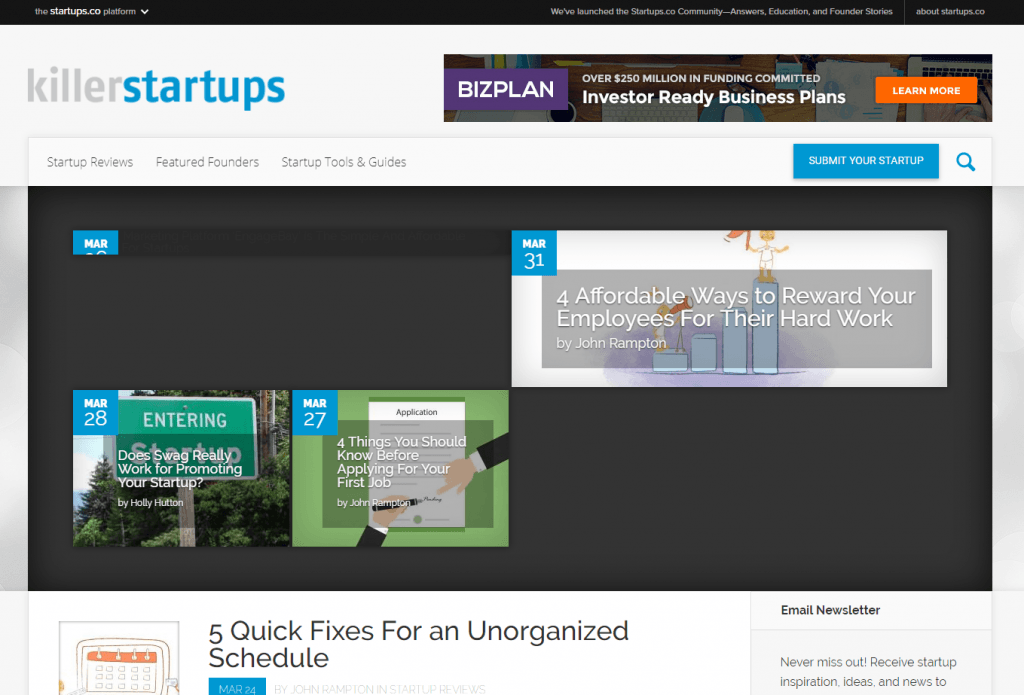Viewport: 1024px width, 695px height.
Task: Click the Mar 28 date badge
Action: point(95,412)
